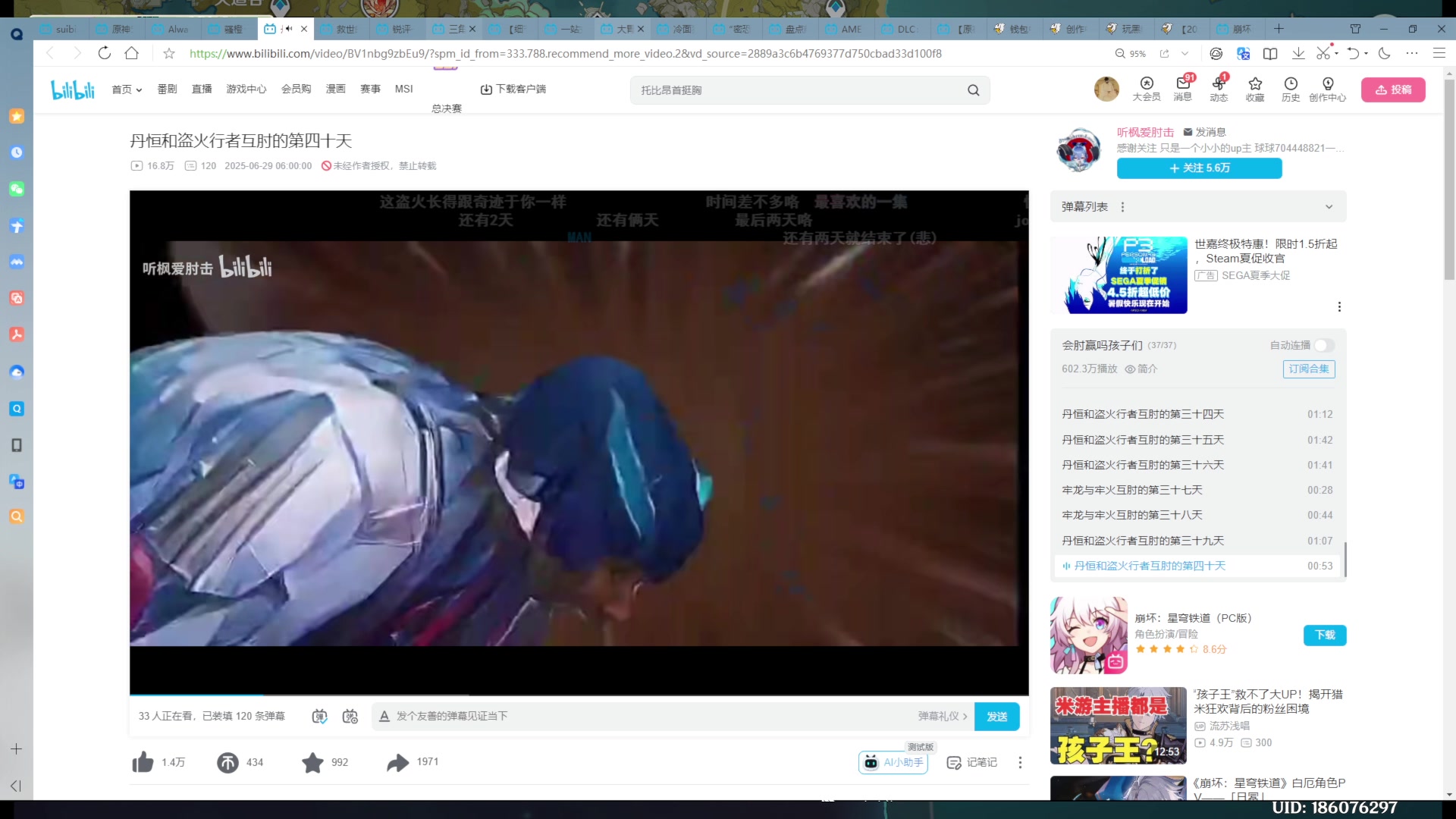The image size is (1456, 819).
Task: Reload the page with the refresh icon
Action: click(x=105, y=53)
